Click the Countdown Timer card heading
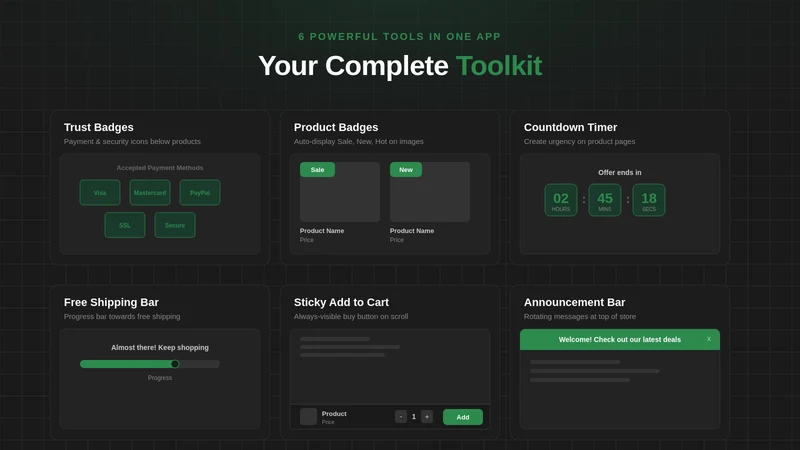The width and height of the screenshot is (800, 450). coord(570,128)
